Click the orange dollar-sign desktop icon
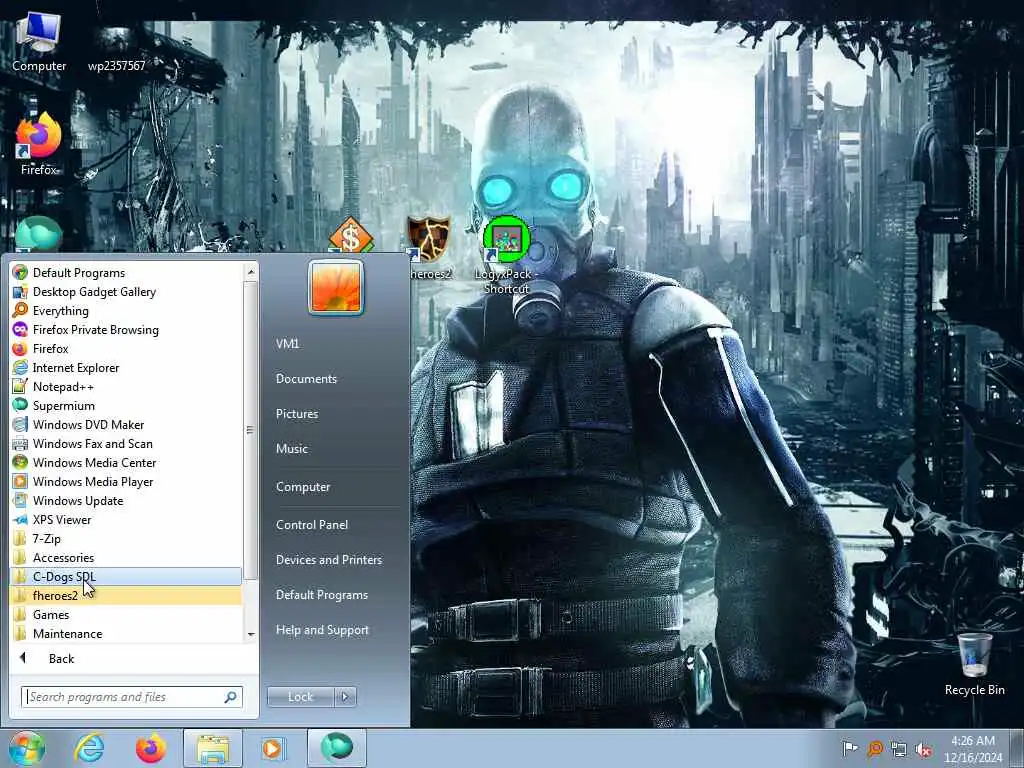The image size is (1024, 768). point(351,236)
